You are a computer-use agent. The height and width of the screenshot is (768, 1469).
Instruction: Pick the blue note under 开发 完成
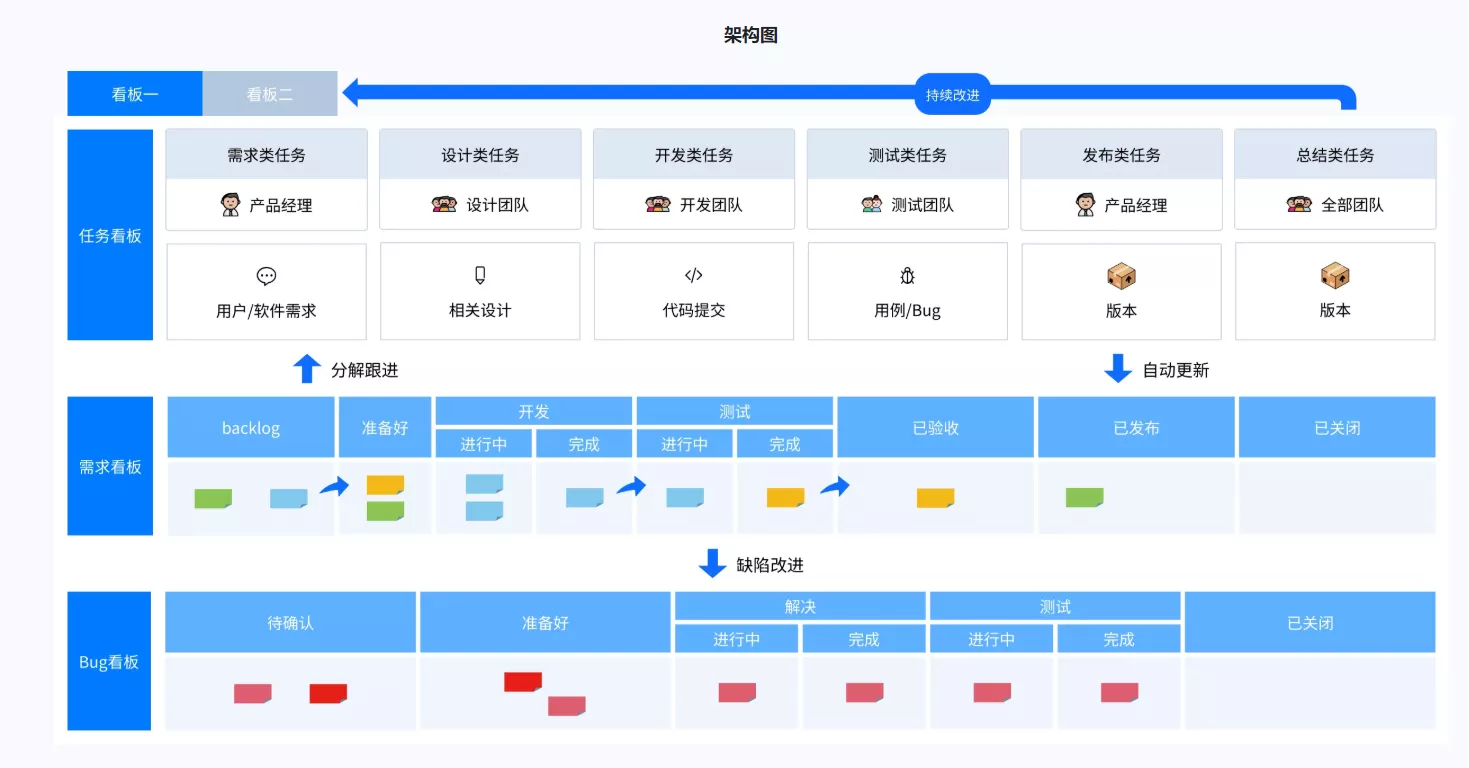[585, 497]
